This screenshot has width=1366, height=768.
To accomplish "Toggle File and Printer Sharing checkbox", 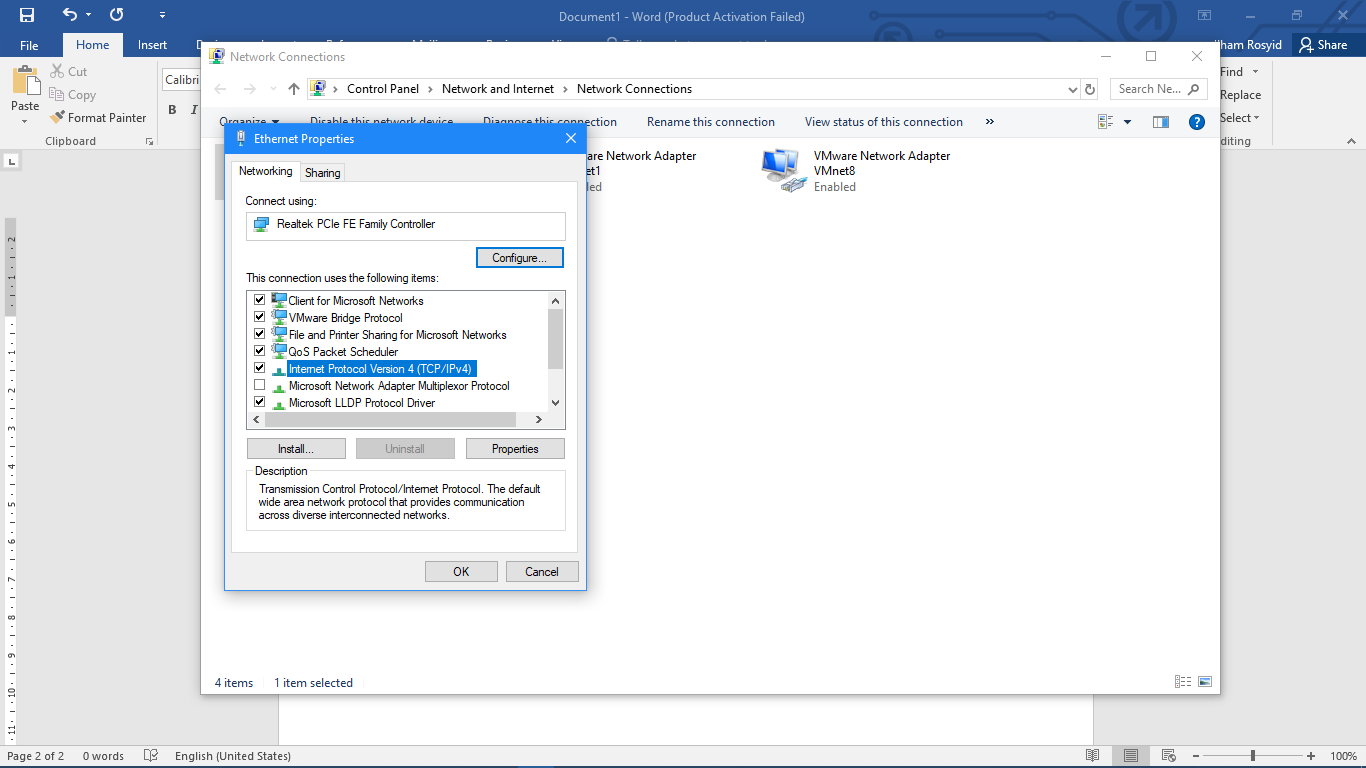I will [260, 334].
